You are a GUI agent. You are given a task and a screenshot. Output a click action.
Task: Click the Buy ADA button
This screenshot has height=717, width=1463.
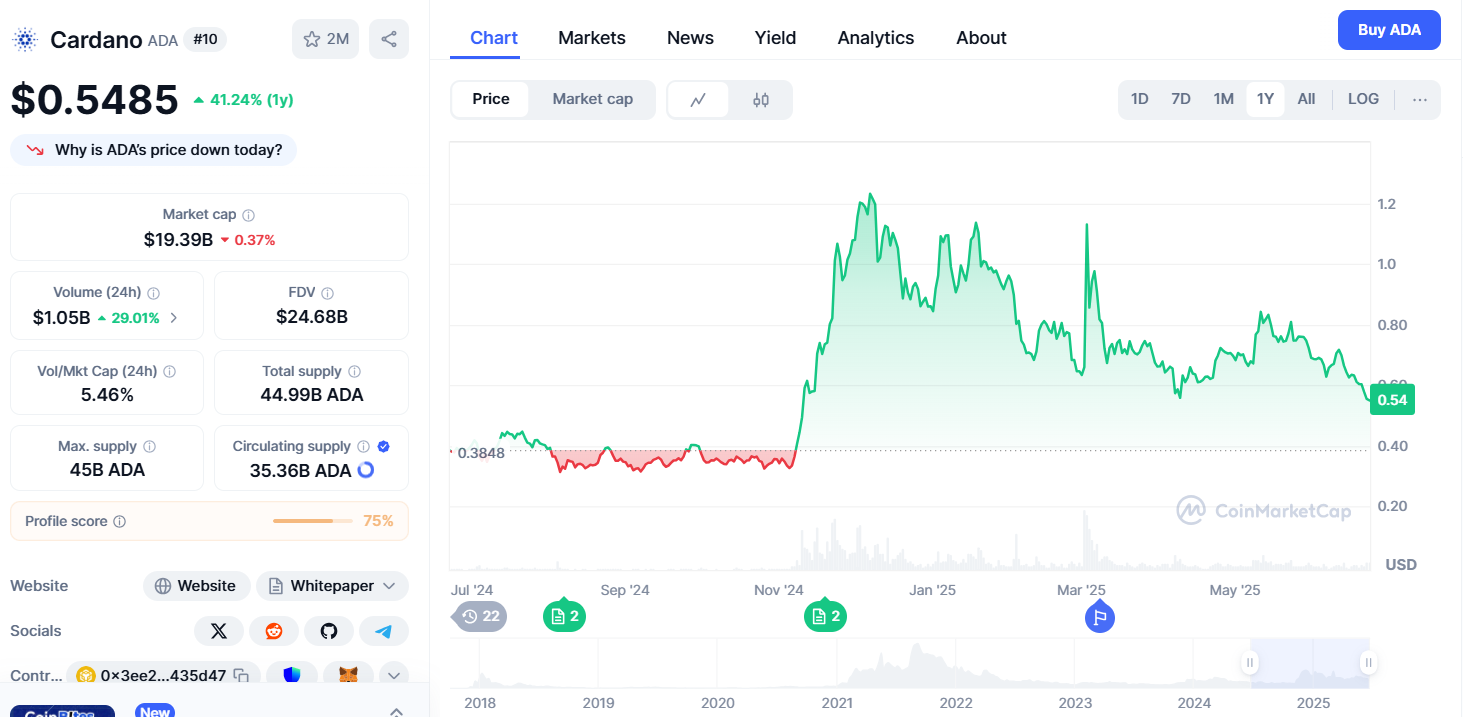1389,30
